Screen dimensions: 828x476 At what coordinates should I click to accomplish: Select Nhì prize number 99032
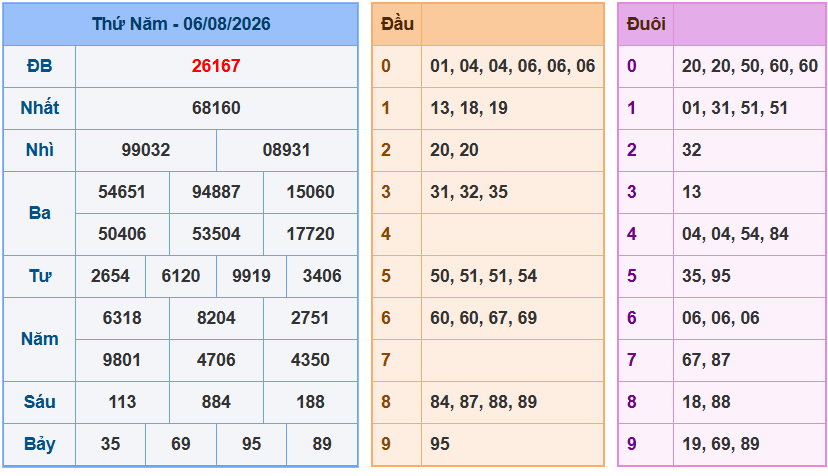coord(146,150)
